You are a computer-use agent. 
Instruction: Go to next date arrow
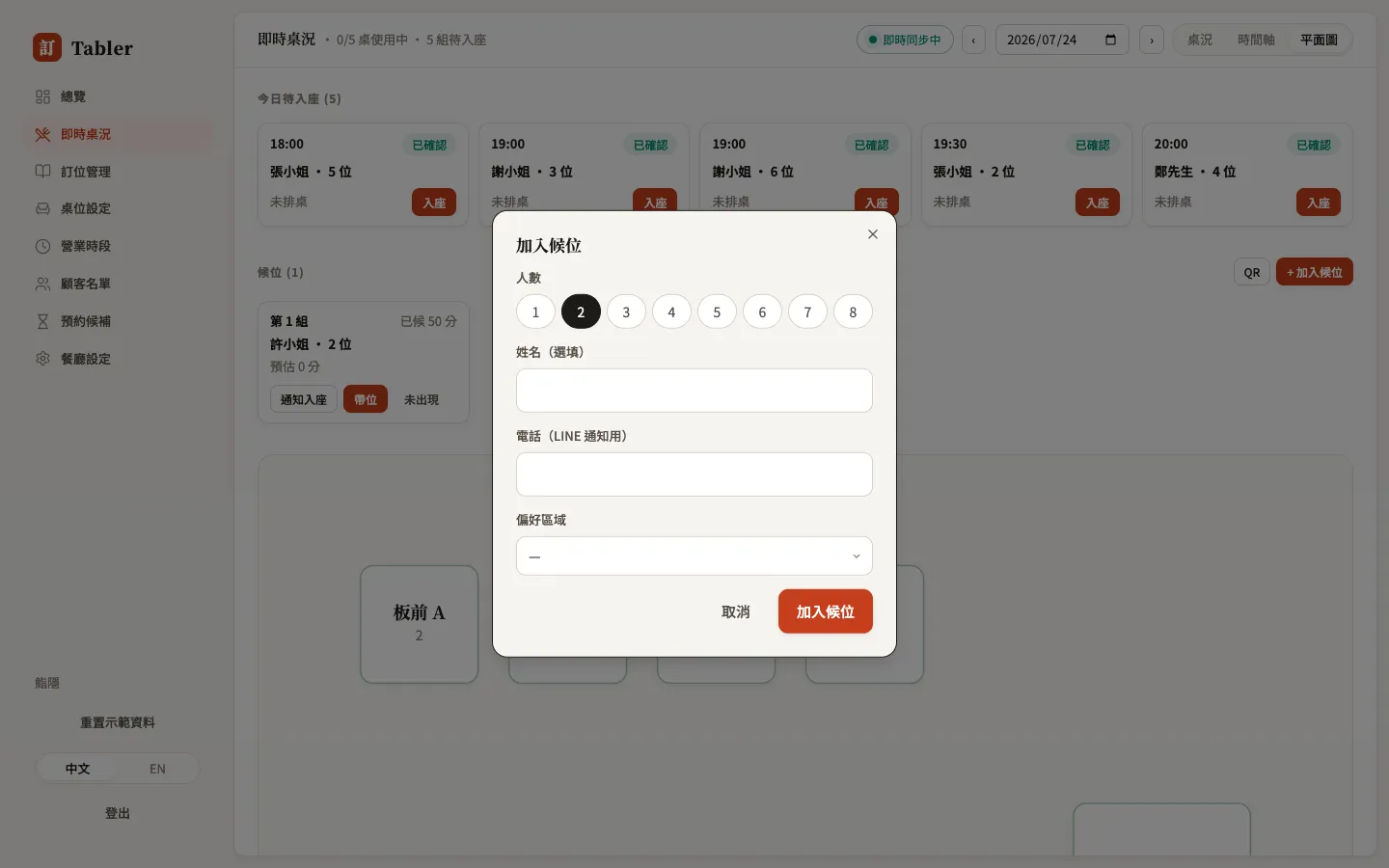[1152, 40]
